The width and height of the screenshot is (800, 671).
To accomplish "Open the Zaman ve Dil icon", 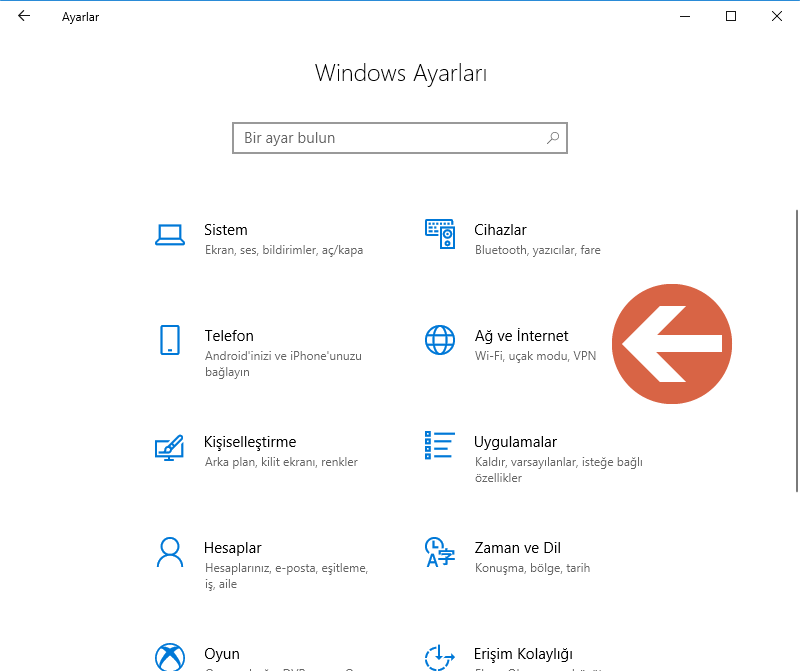I will [x=440, y=552].
